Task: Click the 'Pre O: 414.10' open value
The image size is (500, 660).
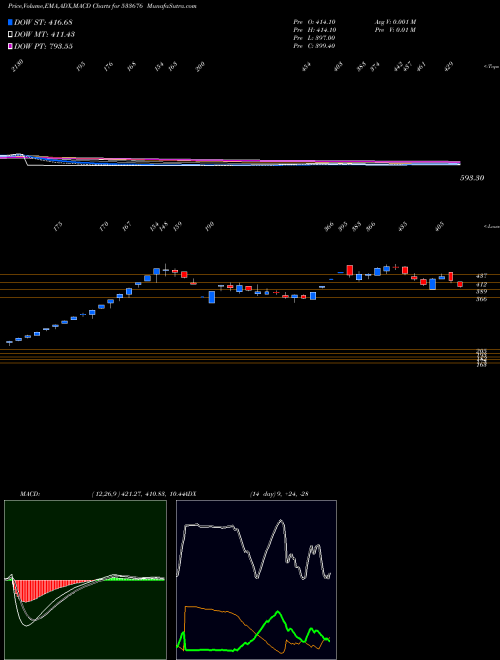Action: coord(314,22)
